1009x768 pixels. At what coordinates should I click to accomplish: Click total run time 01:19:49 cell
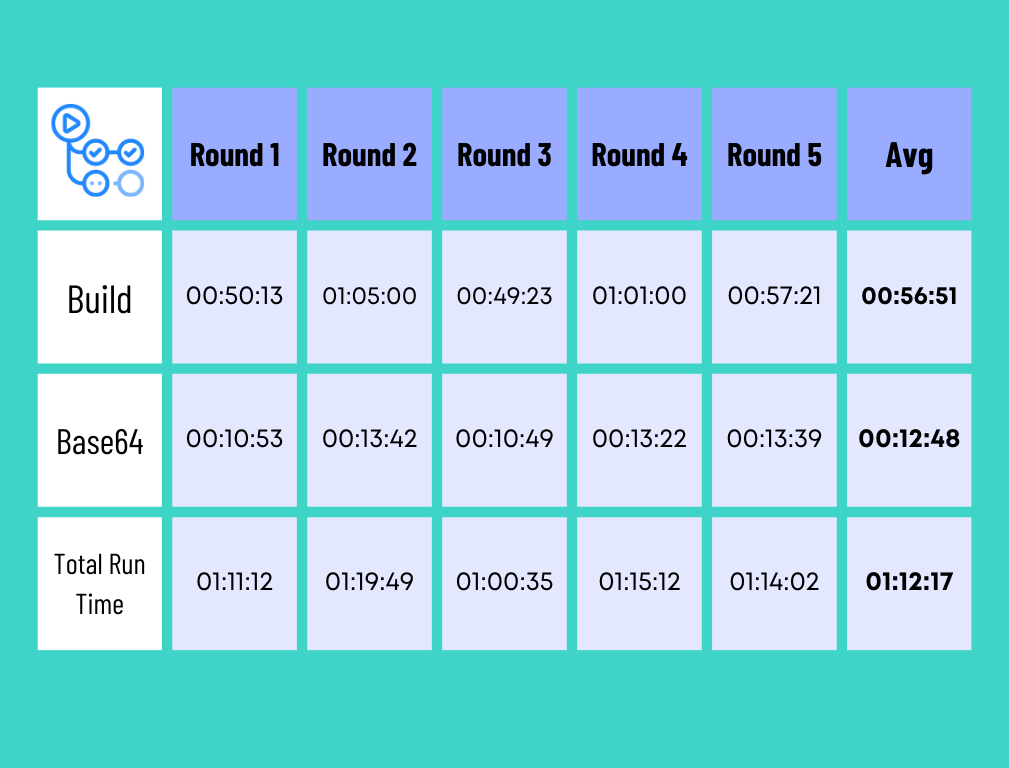(x=370, y=582)
